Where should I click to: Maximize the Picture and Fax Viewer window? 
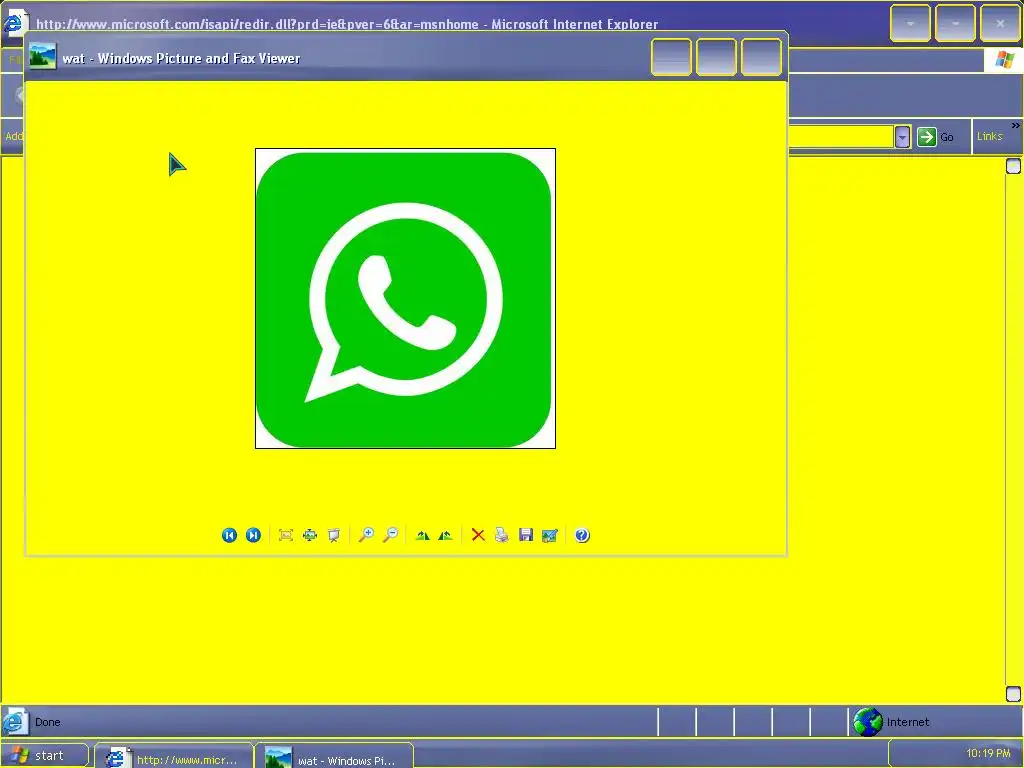[x=716, y=57]
